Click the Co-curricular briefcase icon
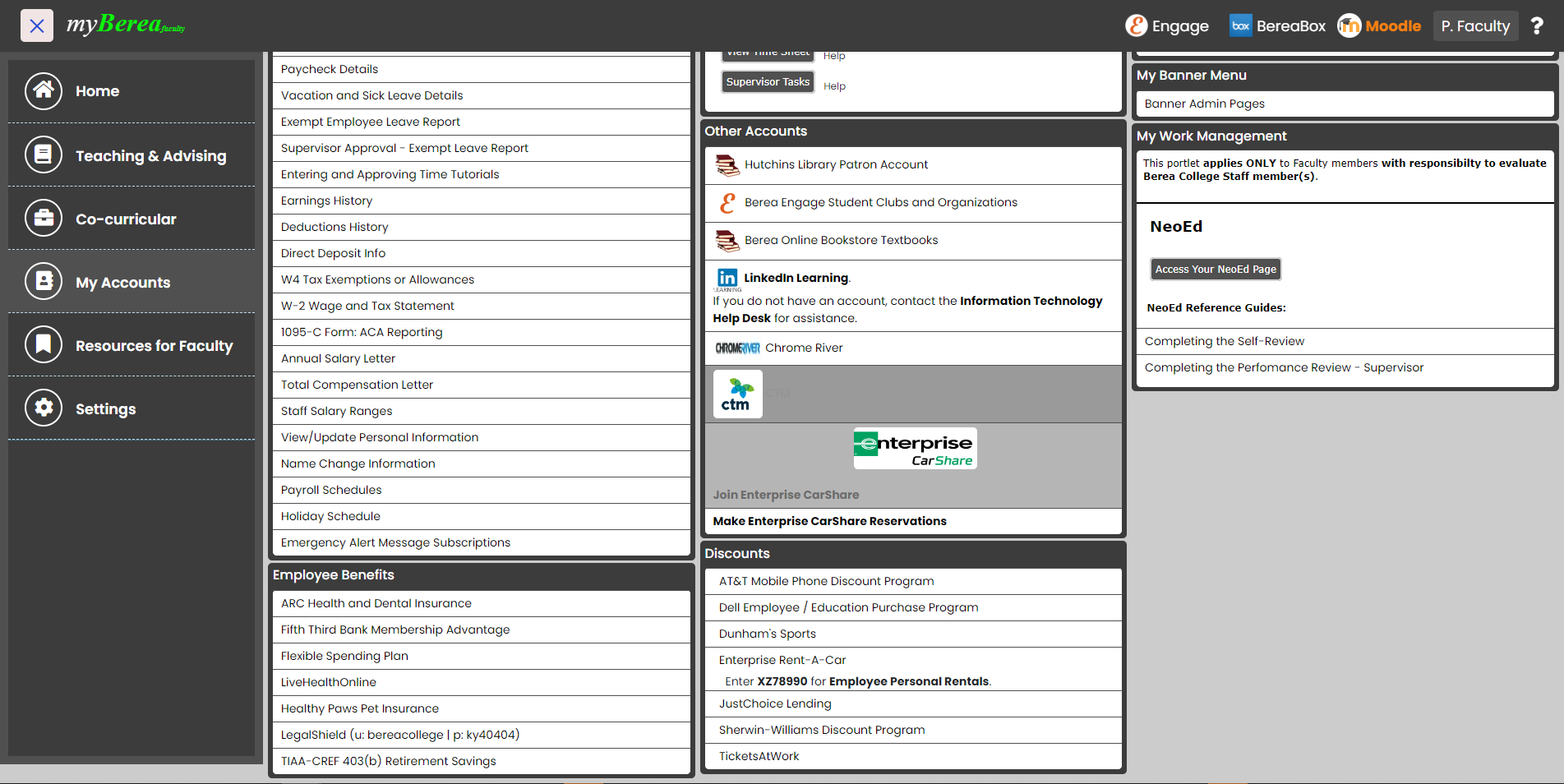The width and height of the screenshot is (1564, 784). [x=44, y=219]
